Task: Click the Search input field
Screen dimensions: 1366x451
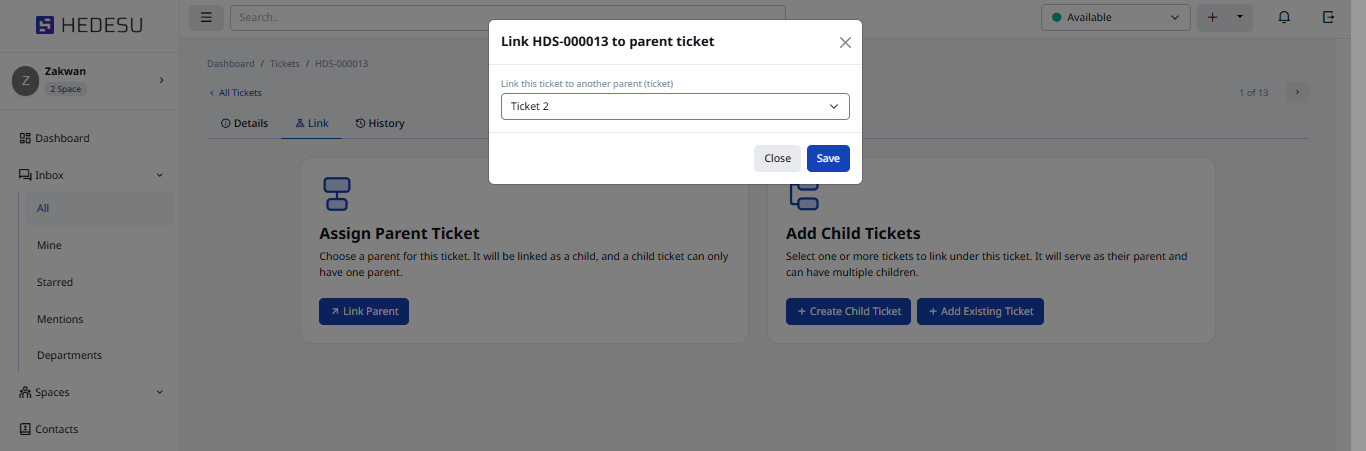Action: point(507,17)
